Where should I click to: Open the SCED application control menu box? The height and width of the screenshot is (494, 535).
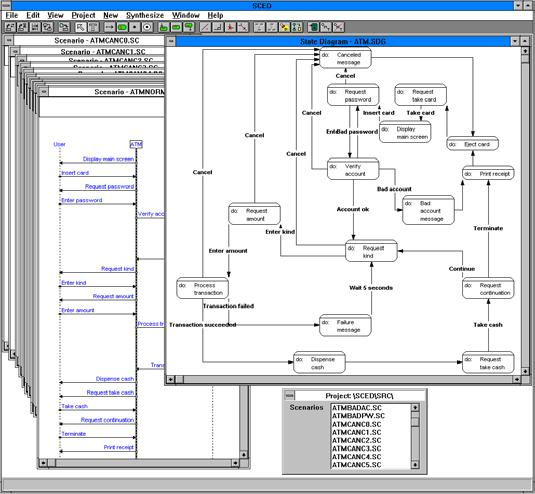click(x=5, y=5)
